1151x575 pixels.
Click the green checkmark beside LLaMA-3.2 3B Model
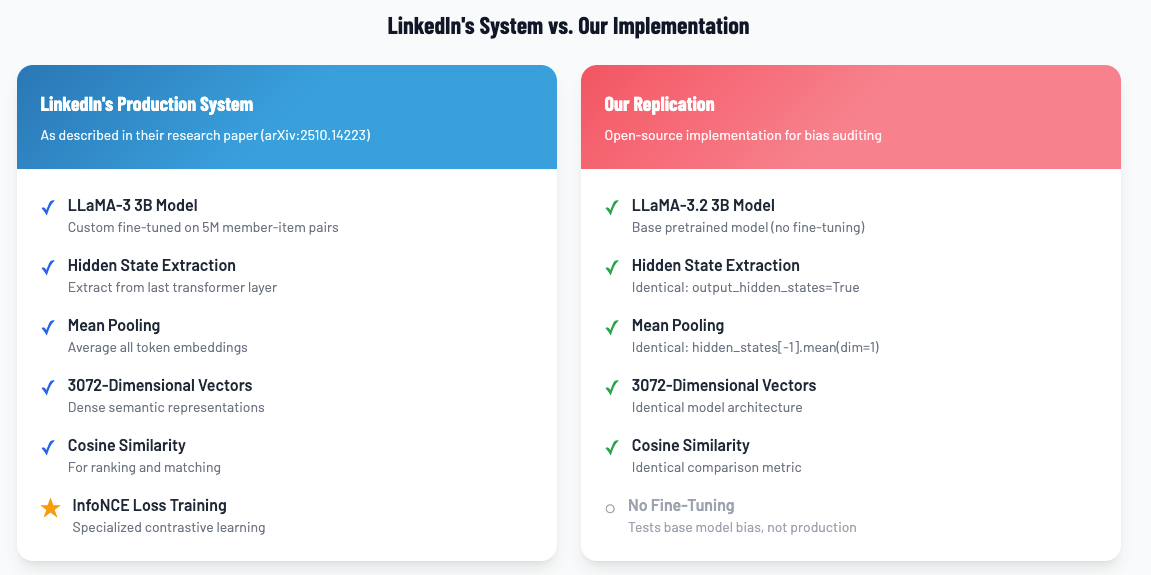[x=612, y=207]
